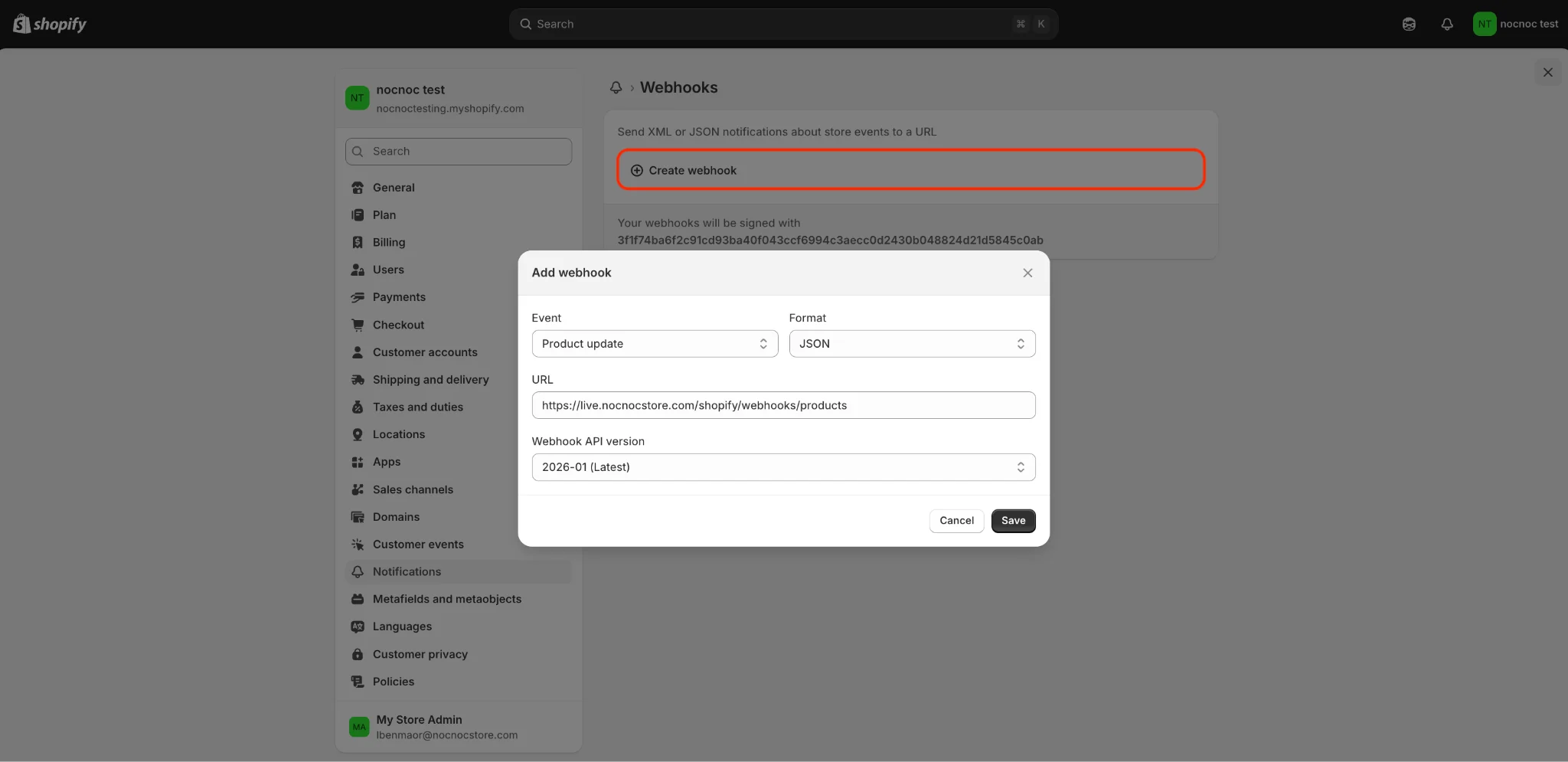The height and width of the screenshot is (762, 1568).
Task: Go to Customer privacy settings
Action: (459, 654)
